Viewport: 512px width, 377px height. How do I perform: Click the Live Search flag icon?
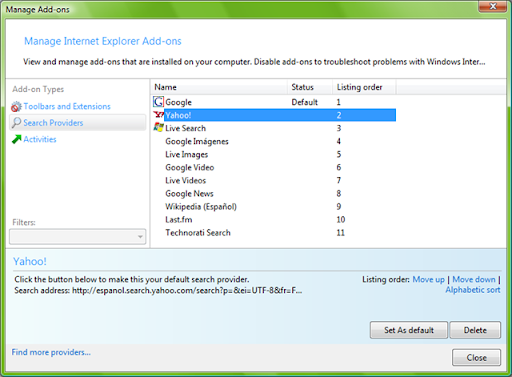pyautogui.click(x=159, y=127)
